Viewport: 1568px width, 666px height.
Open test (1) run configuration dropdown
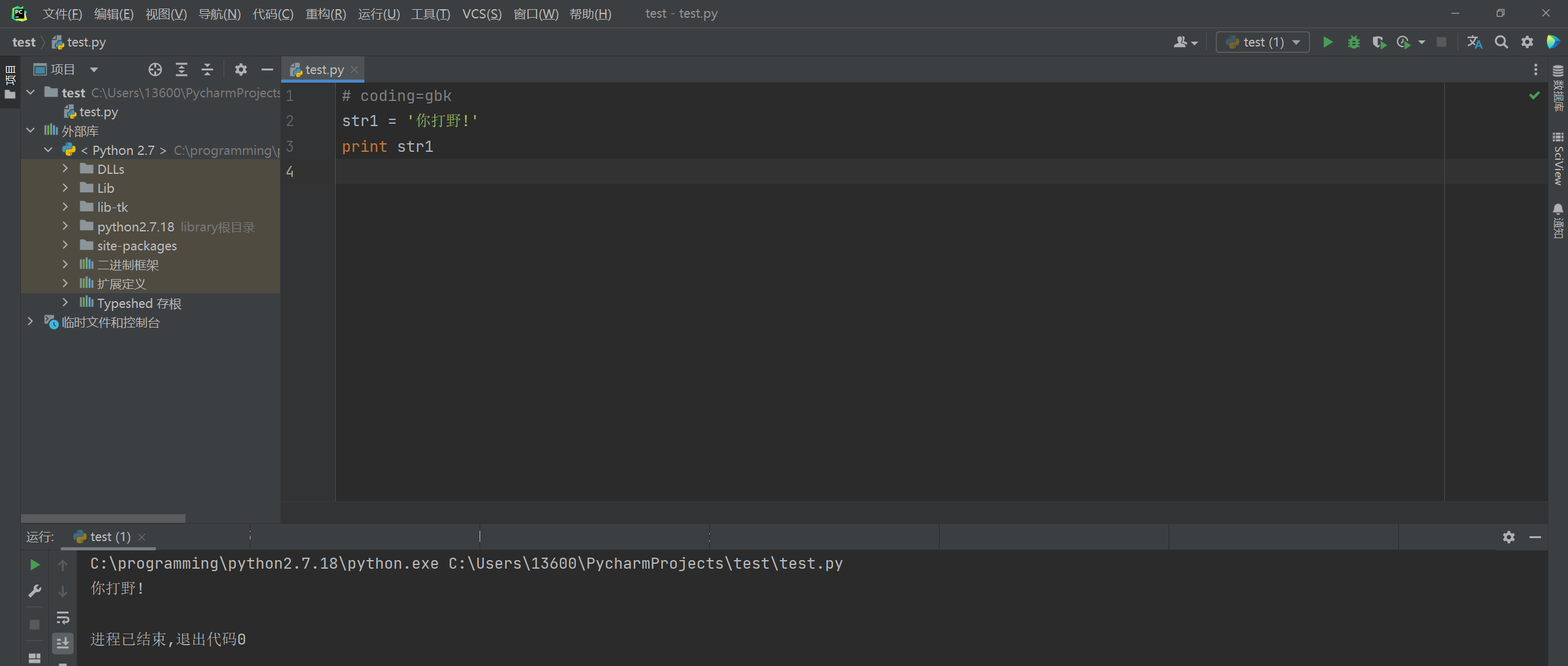coord(1262,42)
